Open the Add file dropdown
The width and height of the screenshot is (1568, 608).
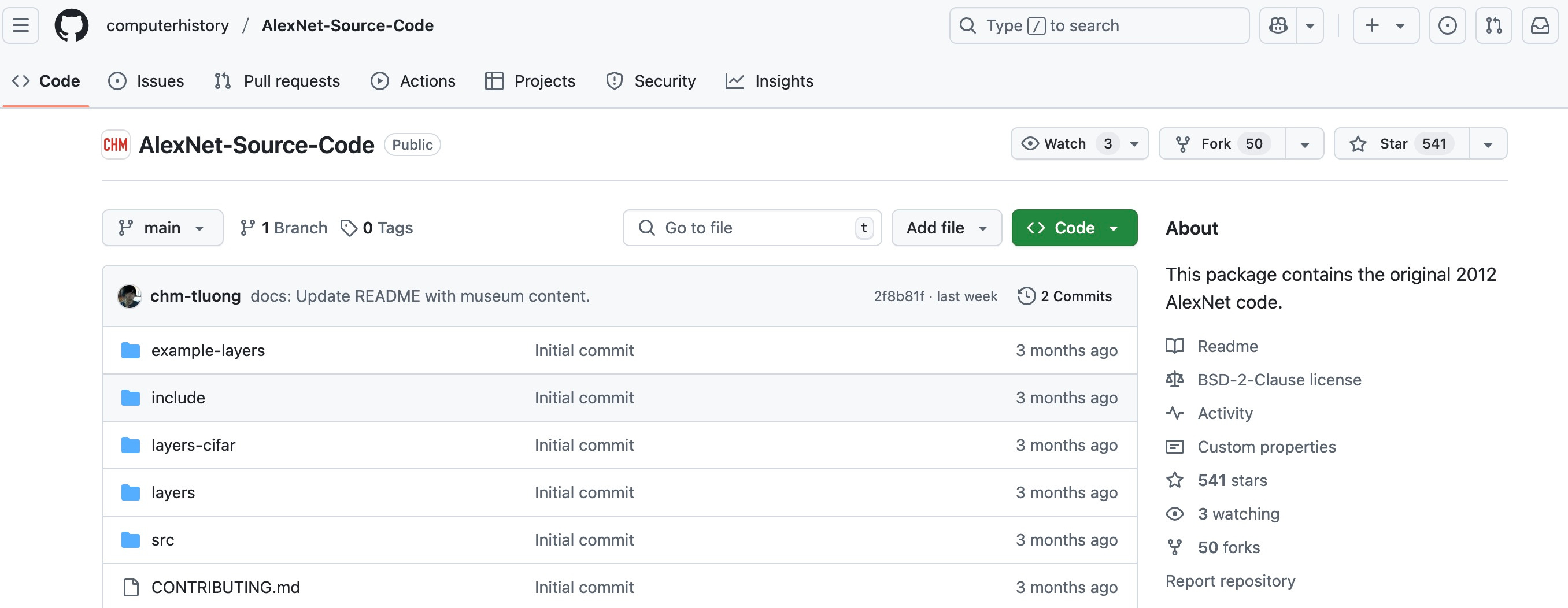point(946,228)
